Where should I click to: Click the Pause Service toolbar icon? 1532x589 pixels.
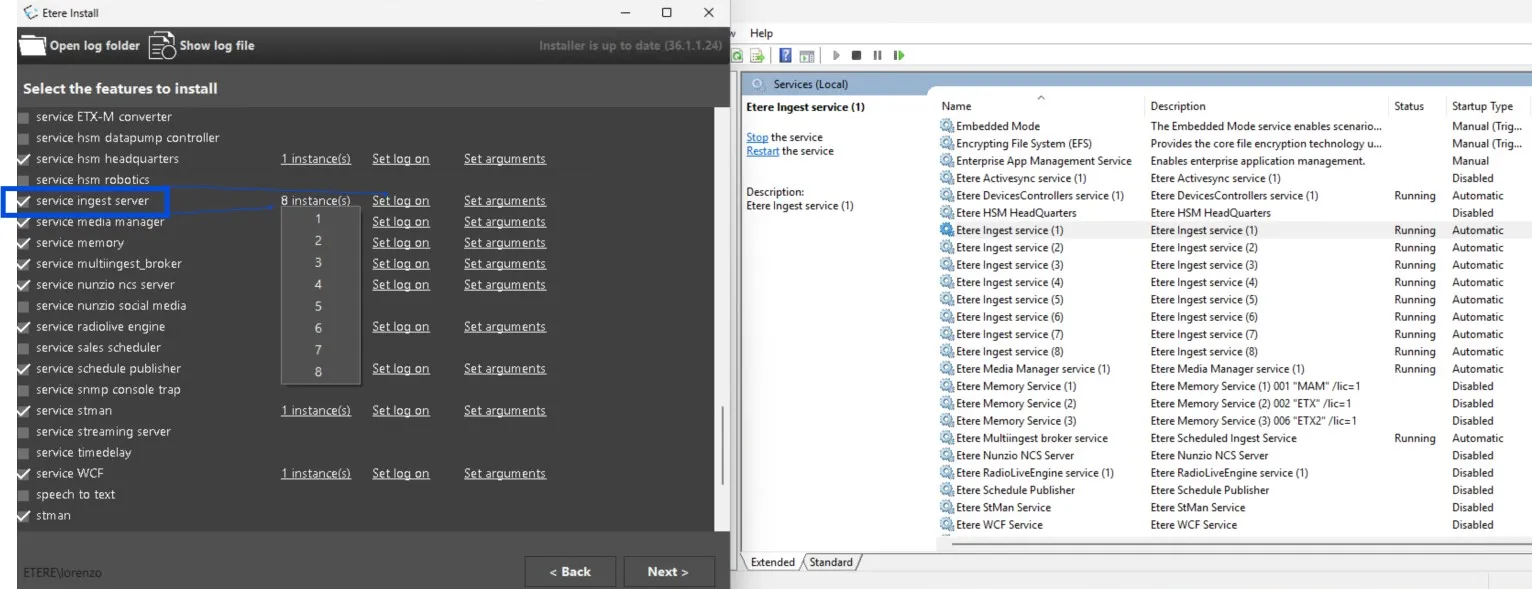(x=877, y=56)
